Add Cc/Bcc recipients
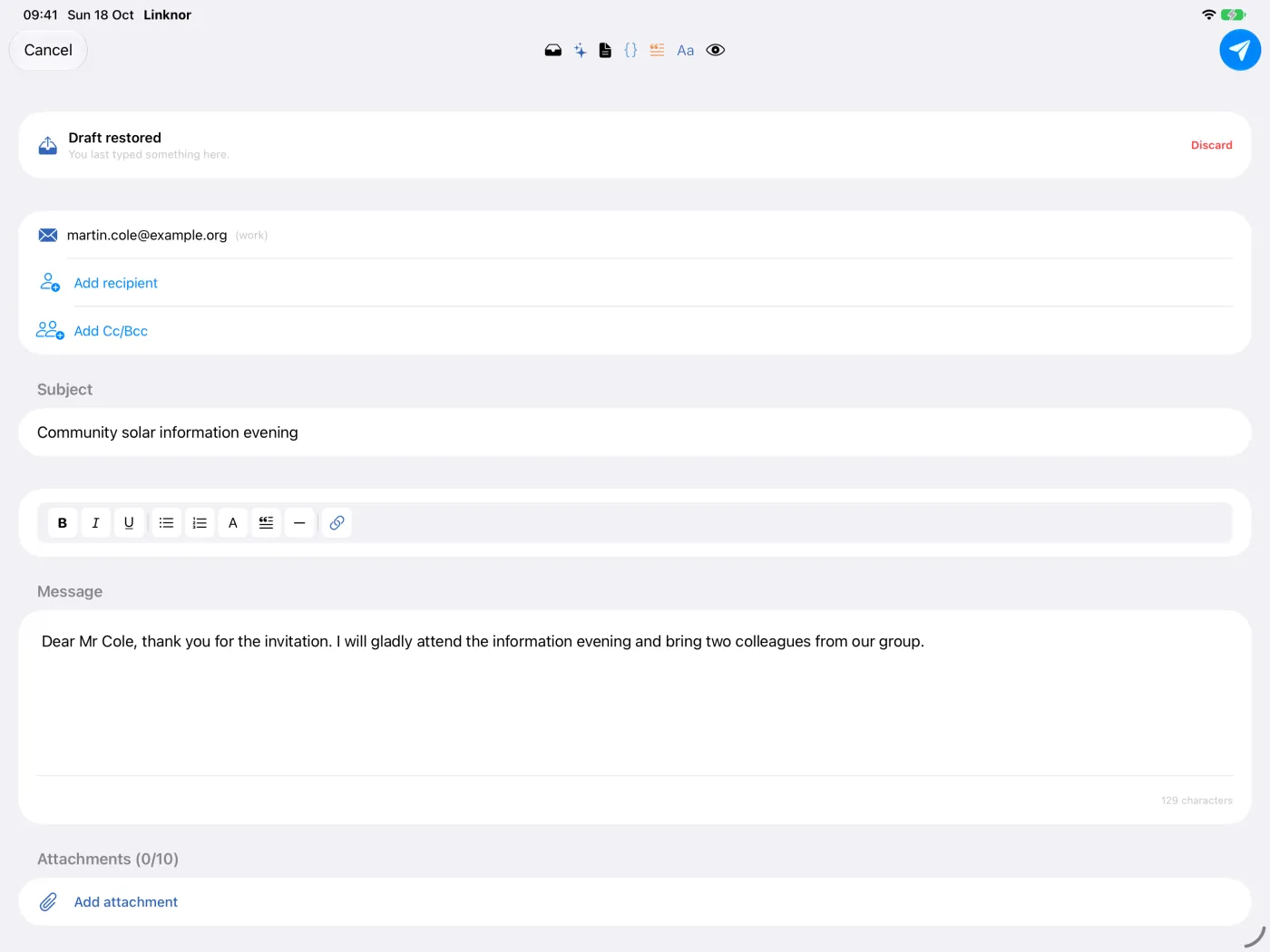This screenshot has height=952, width=1270. click(111, 331)
